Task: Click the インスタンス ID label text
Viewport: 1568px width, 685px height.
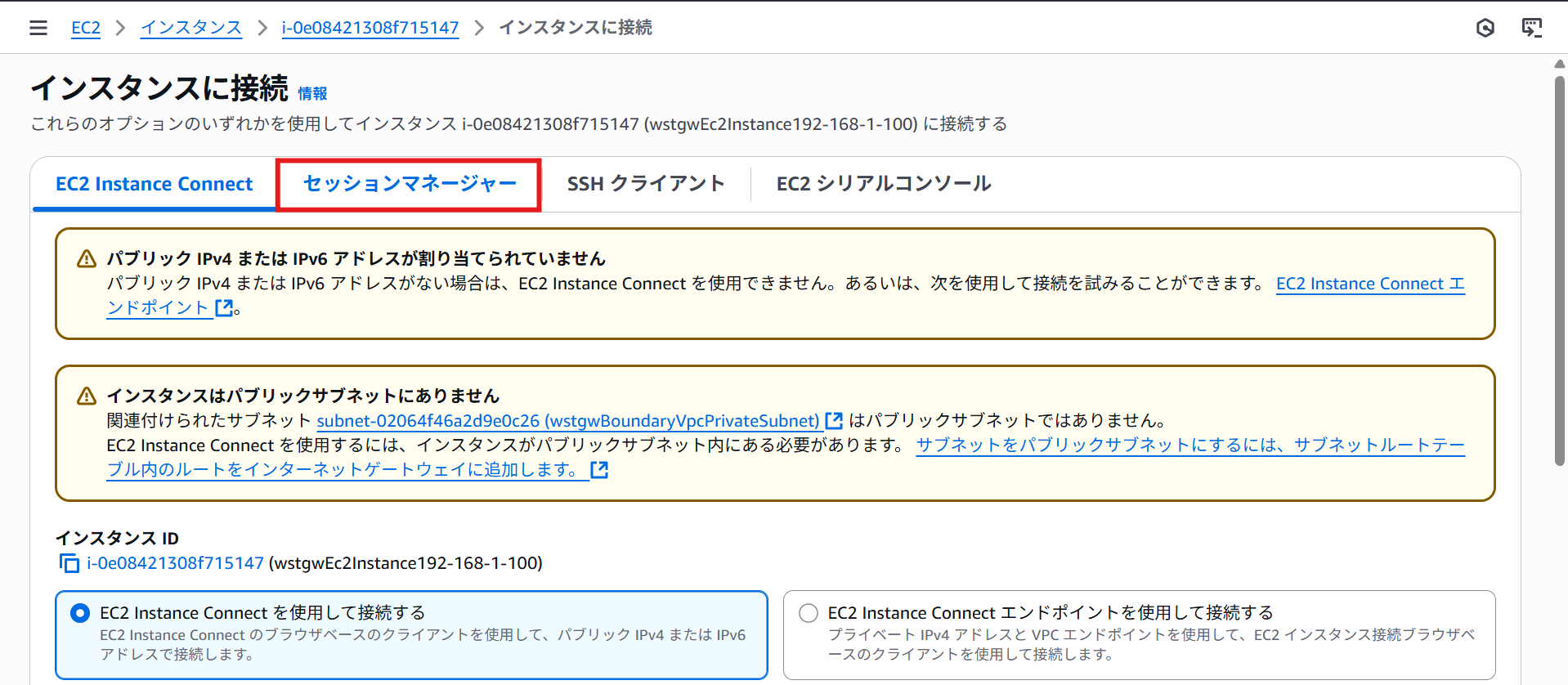Action: pyautogui.click(x=117, y=539)
